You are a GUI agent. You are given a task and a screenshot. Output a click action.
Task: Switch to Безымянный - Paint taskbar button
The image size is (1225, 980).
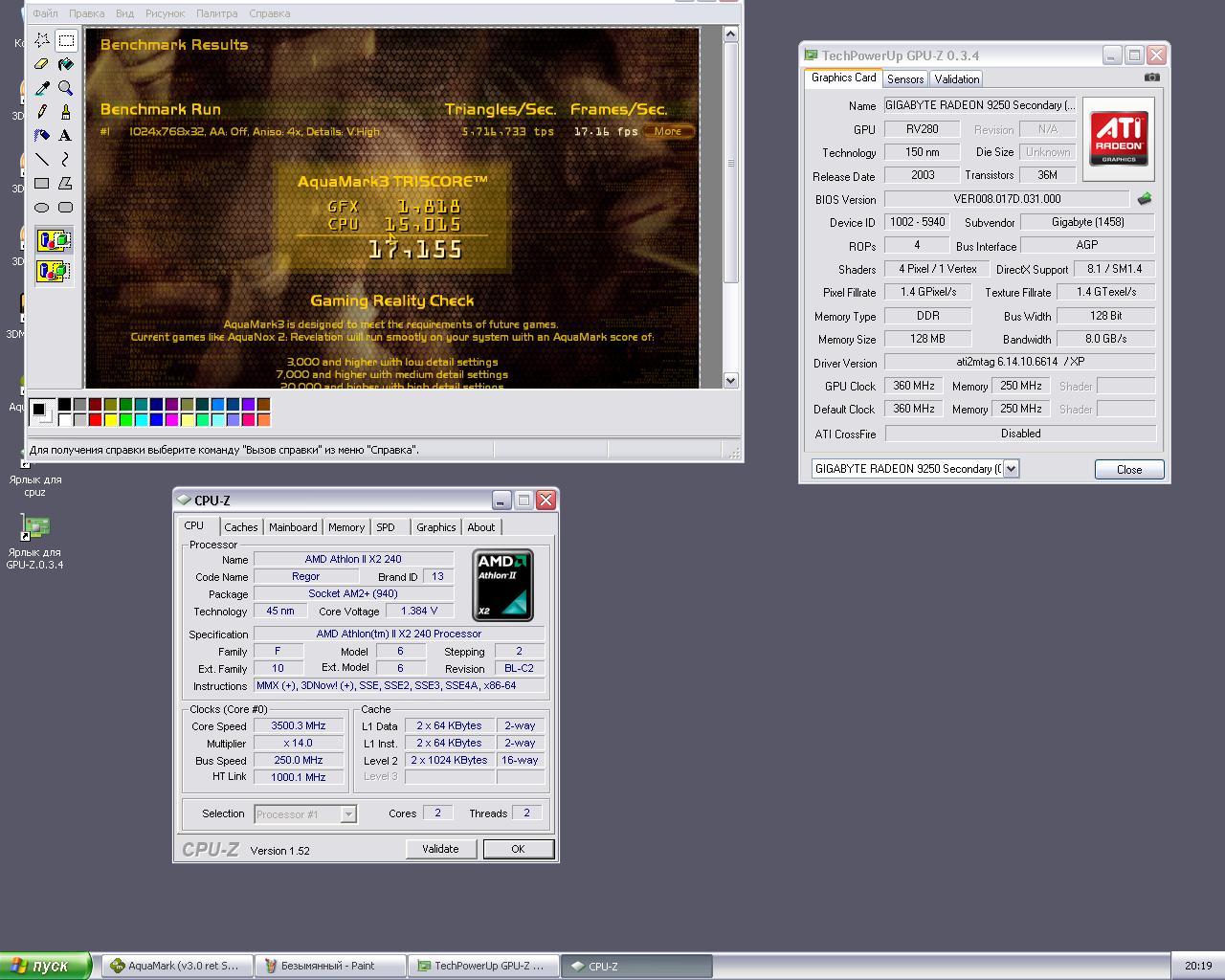[330, 966]
